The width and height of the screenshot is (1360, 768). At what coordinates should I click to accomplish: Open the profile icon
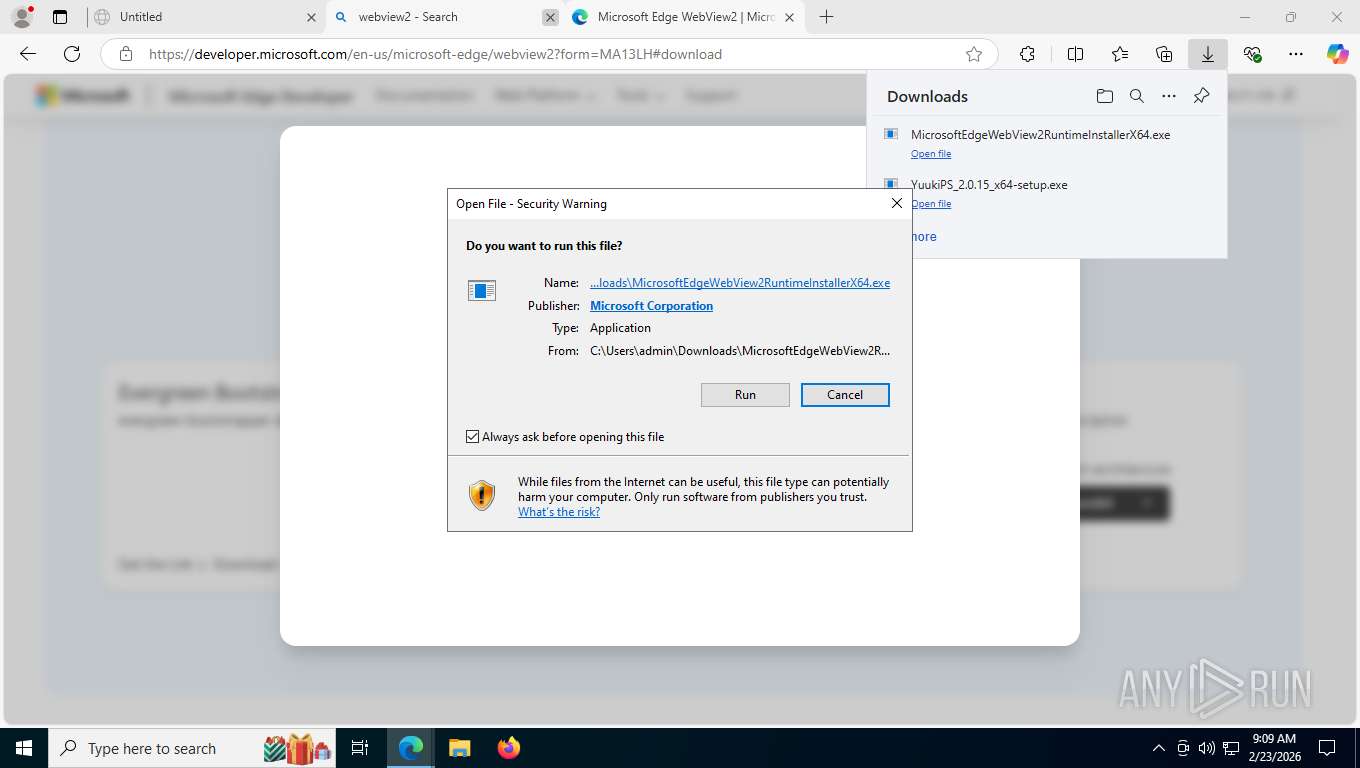[x=21, y=17]
